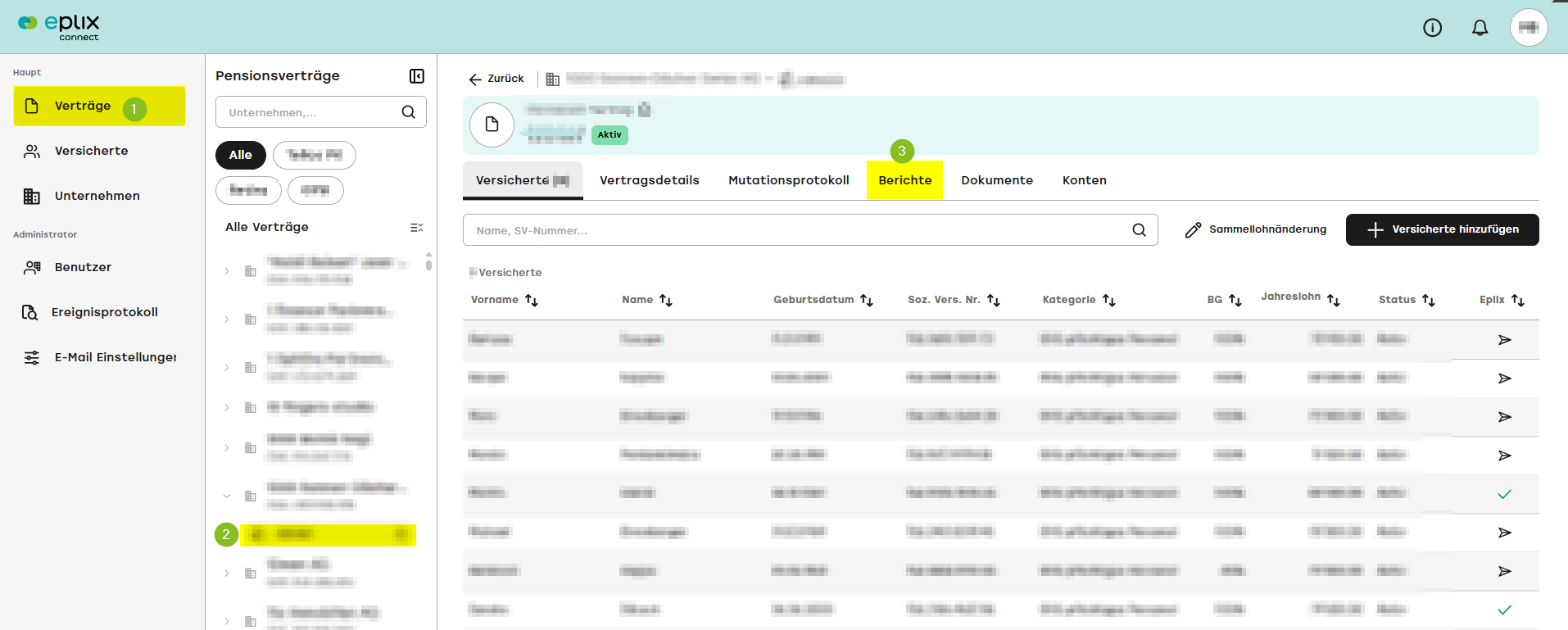Screen dimensions: 1568x630
Task: Open the Konten tab
Action: tap(1085, 180)
